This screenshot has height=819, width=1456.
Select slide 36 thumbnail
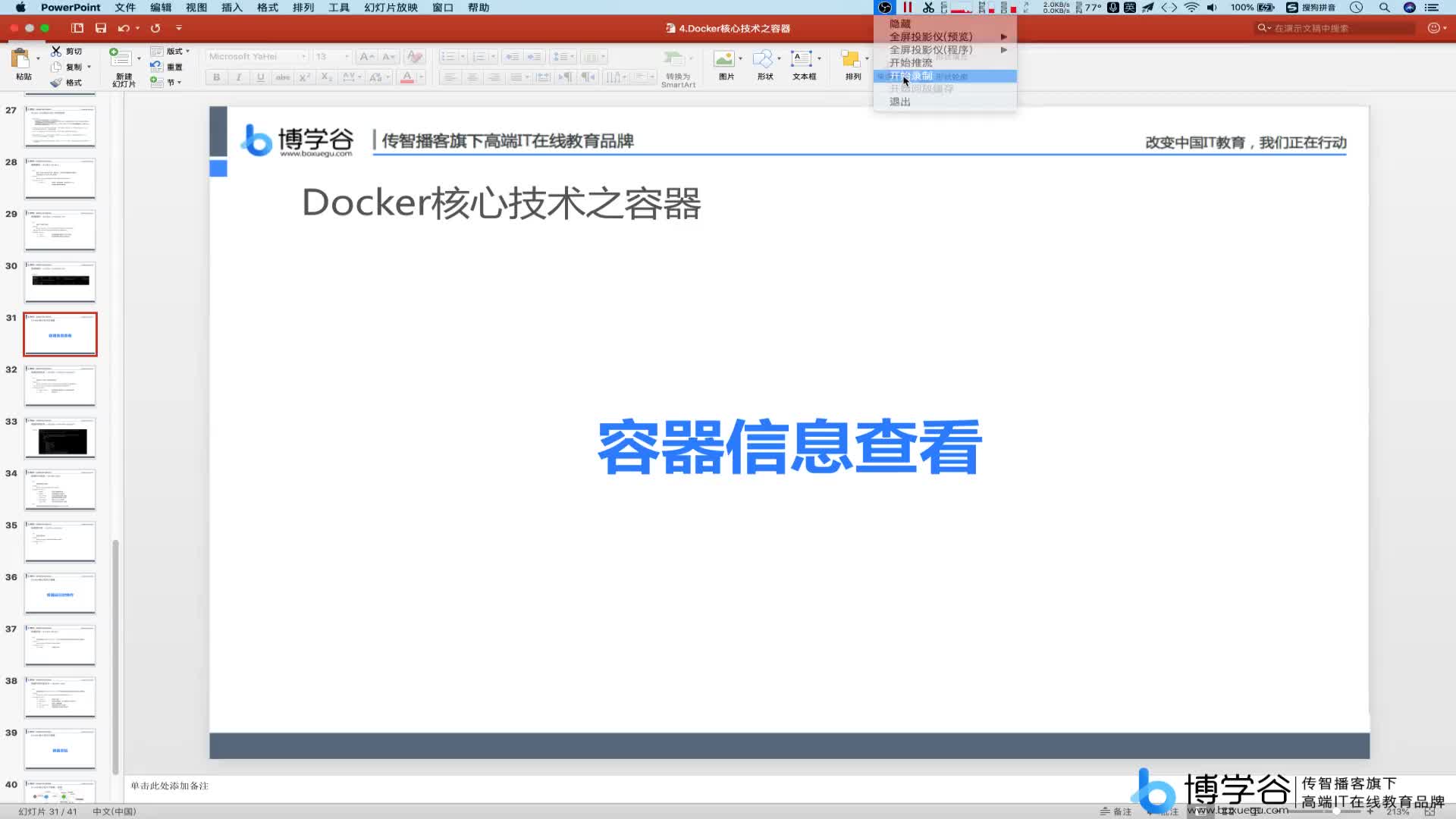tap(60, 594)
